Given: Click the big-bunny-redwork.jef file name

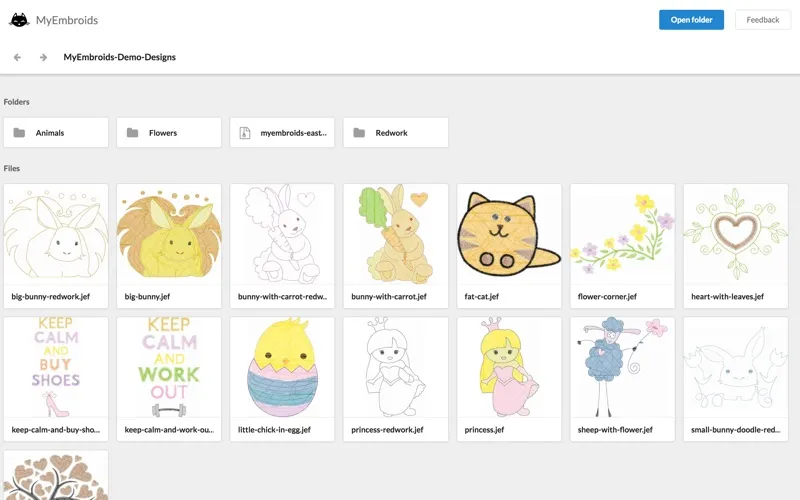Looking at the screenshot, I should coord(51,296).
